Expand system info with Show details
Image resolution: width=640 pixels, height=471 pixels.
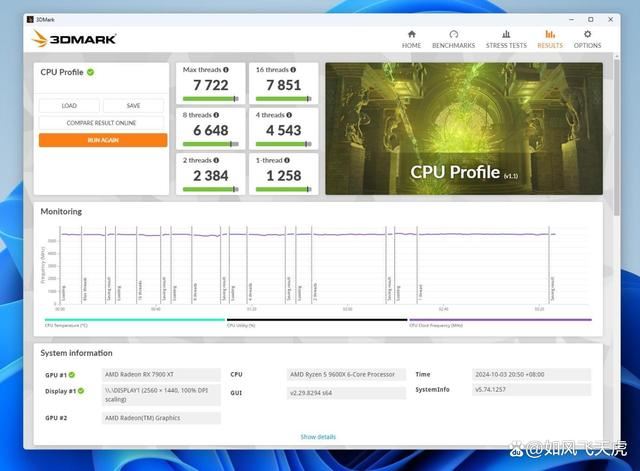[x=318, y=437]
